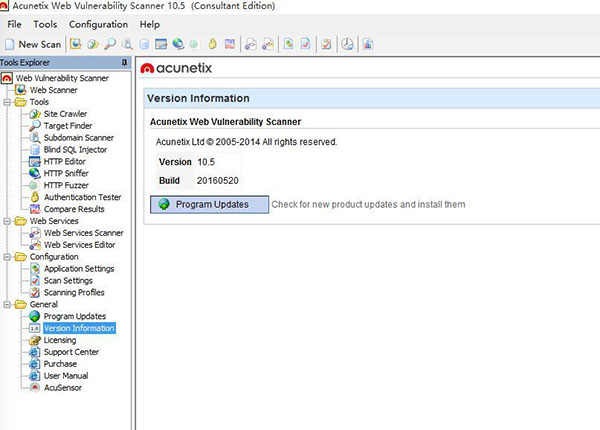Select Compare Results tree item
This screenshot has height=430, width=600.
(x=74, y=209)
